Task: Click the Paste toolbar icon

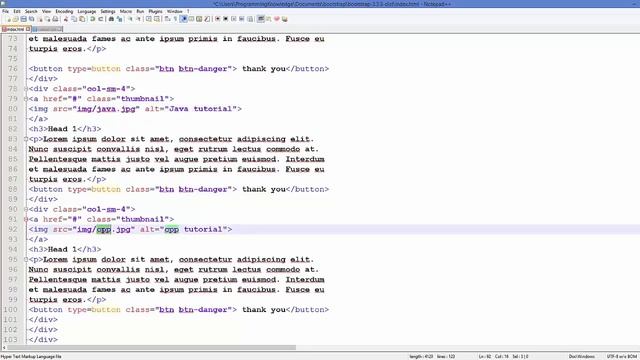Action: 82,19
